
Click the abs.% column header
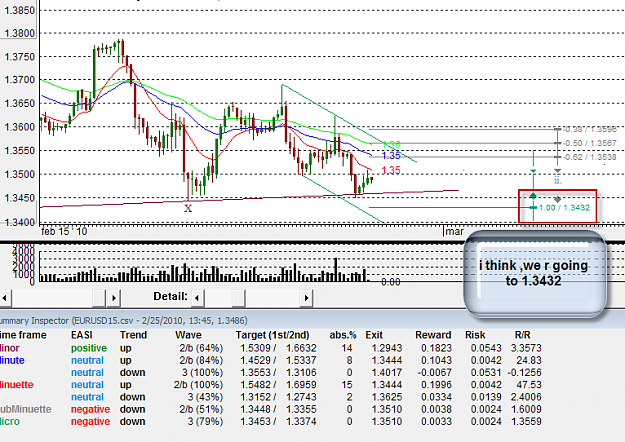(342, 335)
